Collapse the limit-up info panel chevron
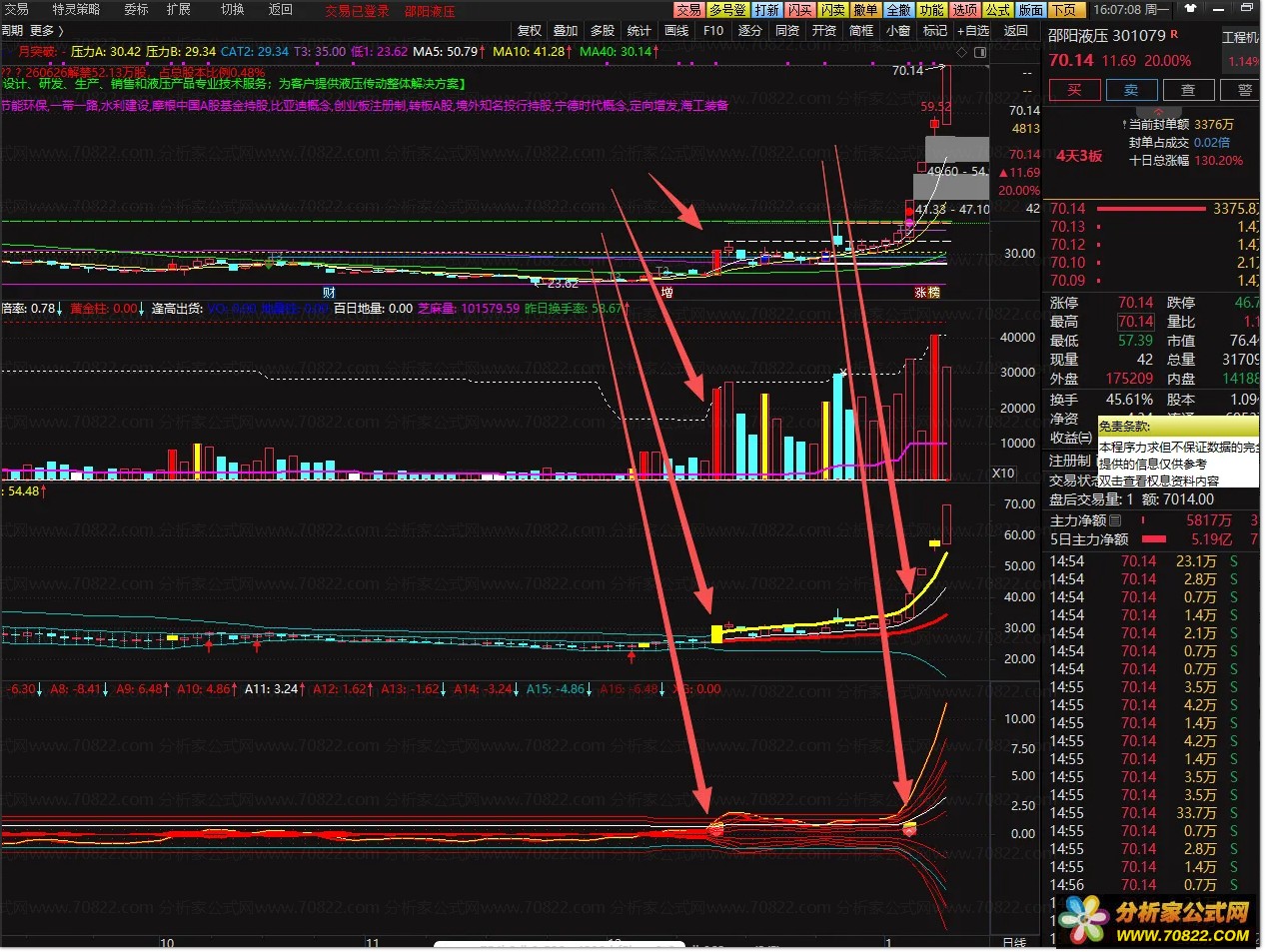The width and height of the screenshot is (1266, 952). point(1159,110)
